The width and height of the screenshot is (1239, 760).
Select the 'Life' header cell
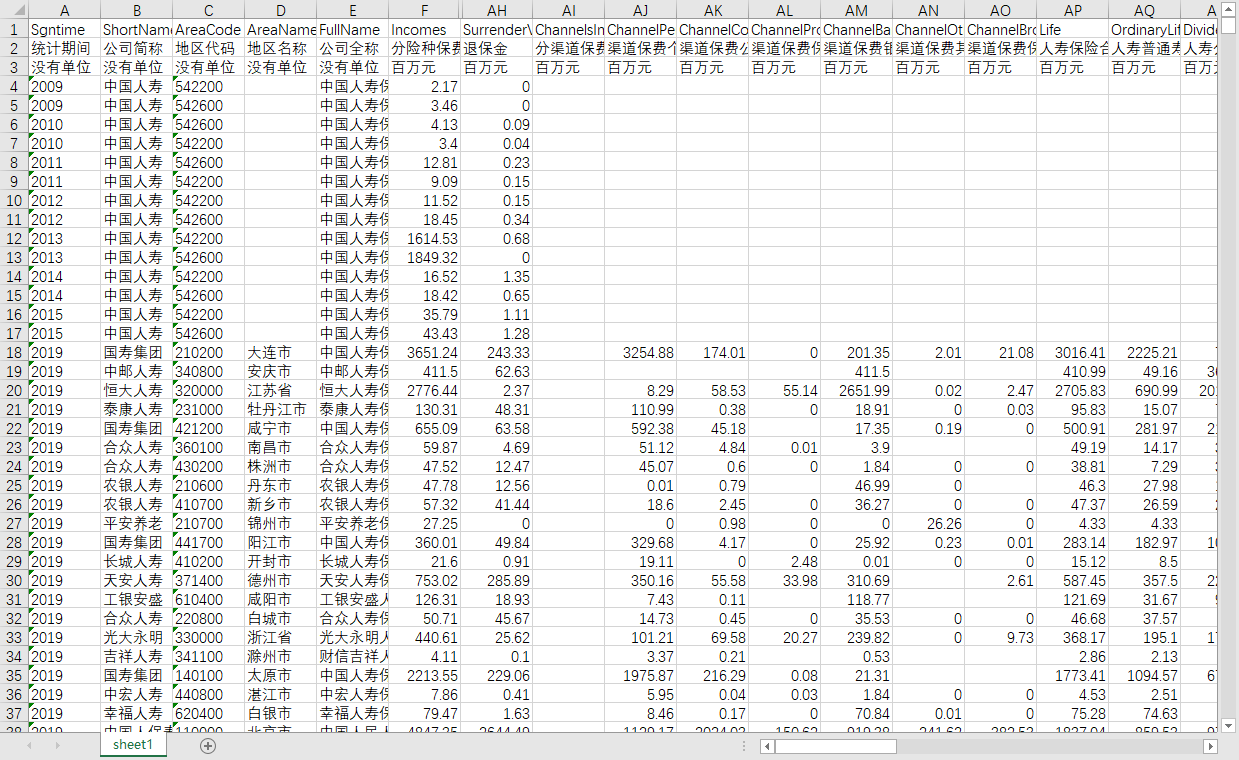pos(1073,30)
